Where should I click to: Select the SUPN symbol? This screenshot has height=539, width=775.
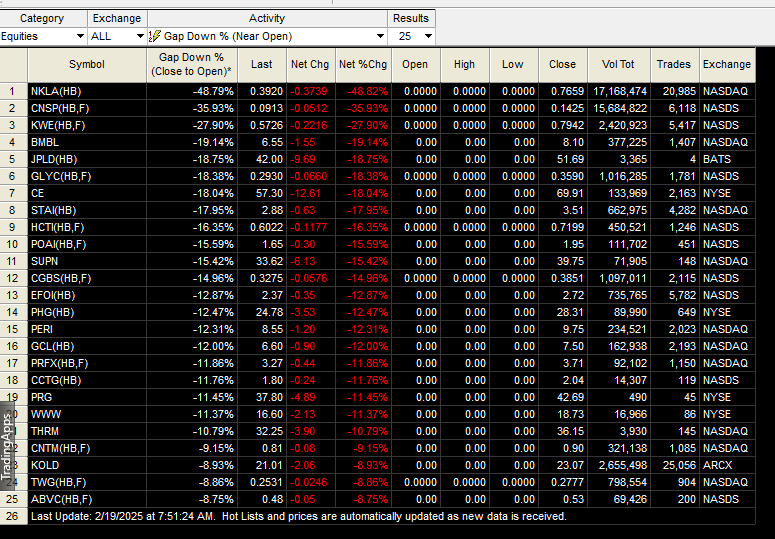[44, 261]
